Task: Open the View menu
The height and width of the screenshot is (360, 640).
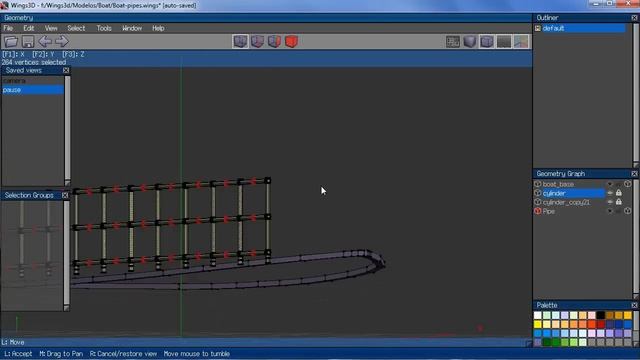Action: (x=51, y=28)
